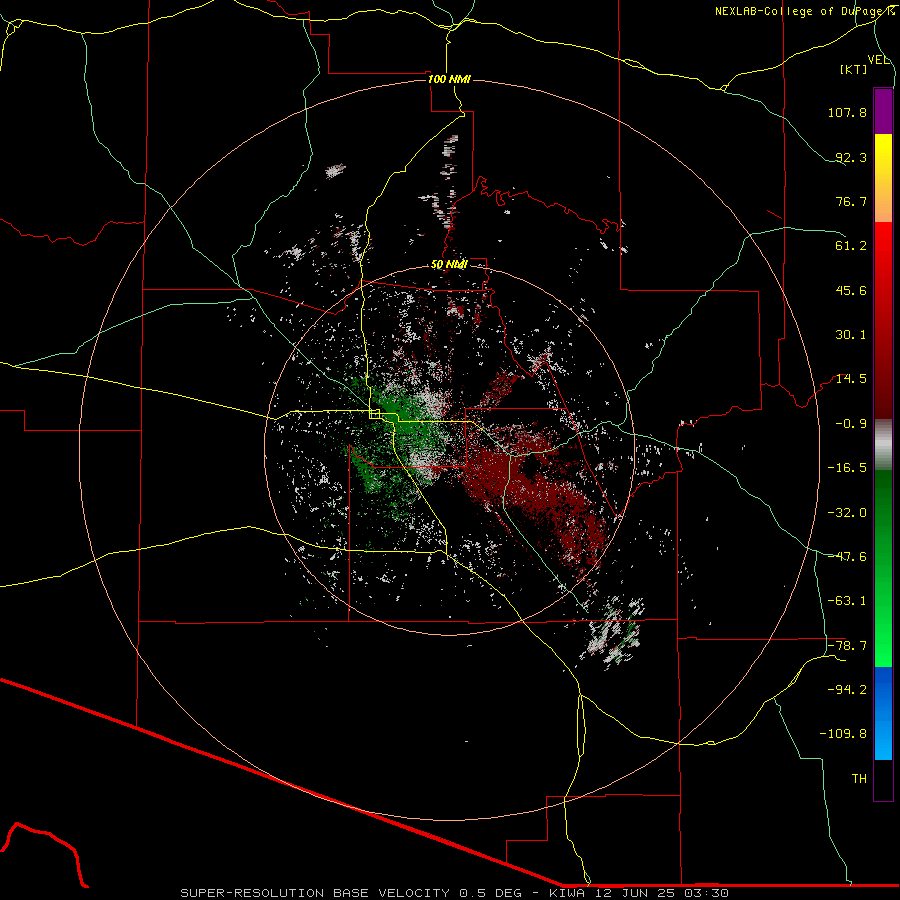Select the 92.3 legend value
Screen dimensions: 900x900
(851, 157)
